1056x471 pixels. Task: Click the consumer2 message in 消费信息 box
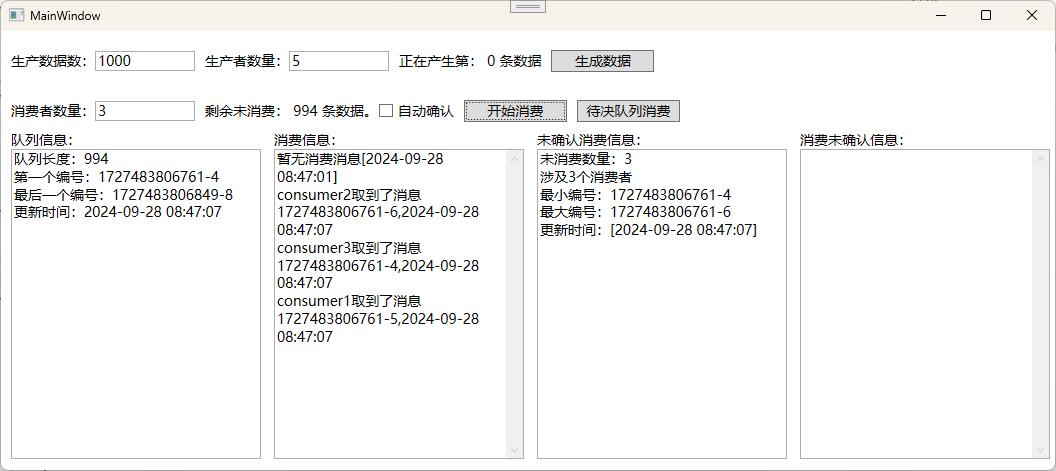pyautogui.click(x=378, y=204)
